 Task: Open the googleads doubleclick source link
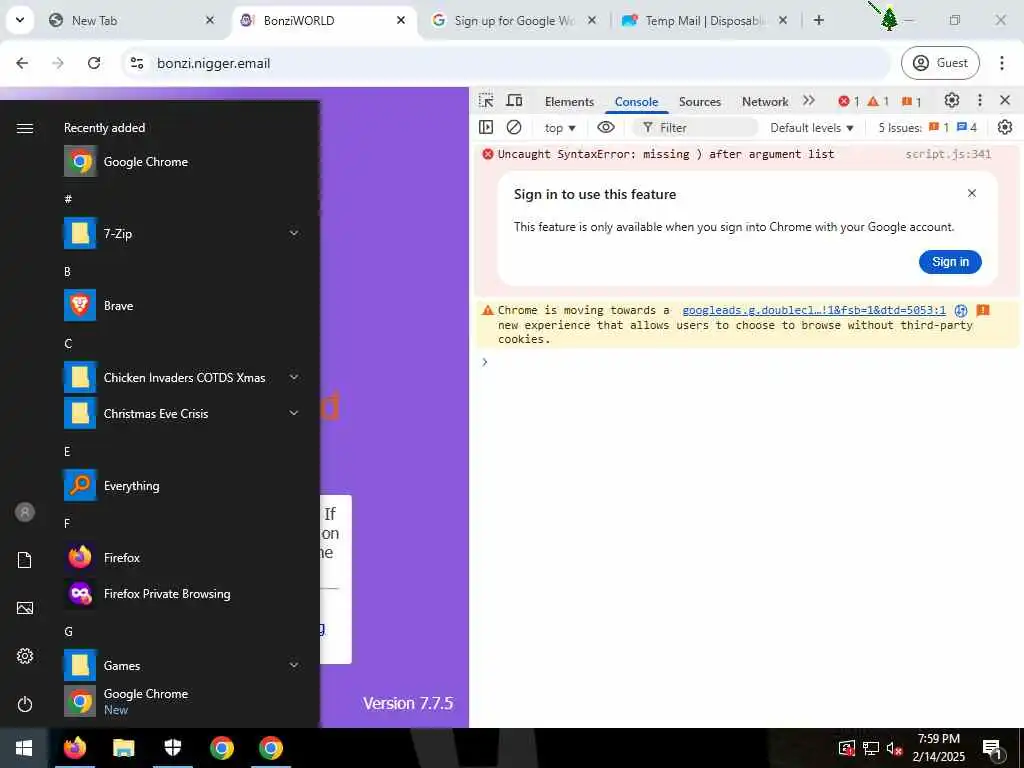pyautogui.click(x=814, y=310)
